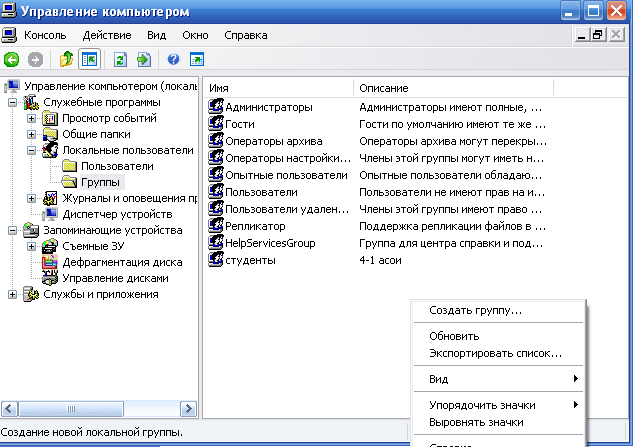Click the Дефрагментация диска icon
This screenshot has height=447, width=633.
pos(50,262)
